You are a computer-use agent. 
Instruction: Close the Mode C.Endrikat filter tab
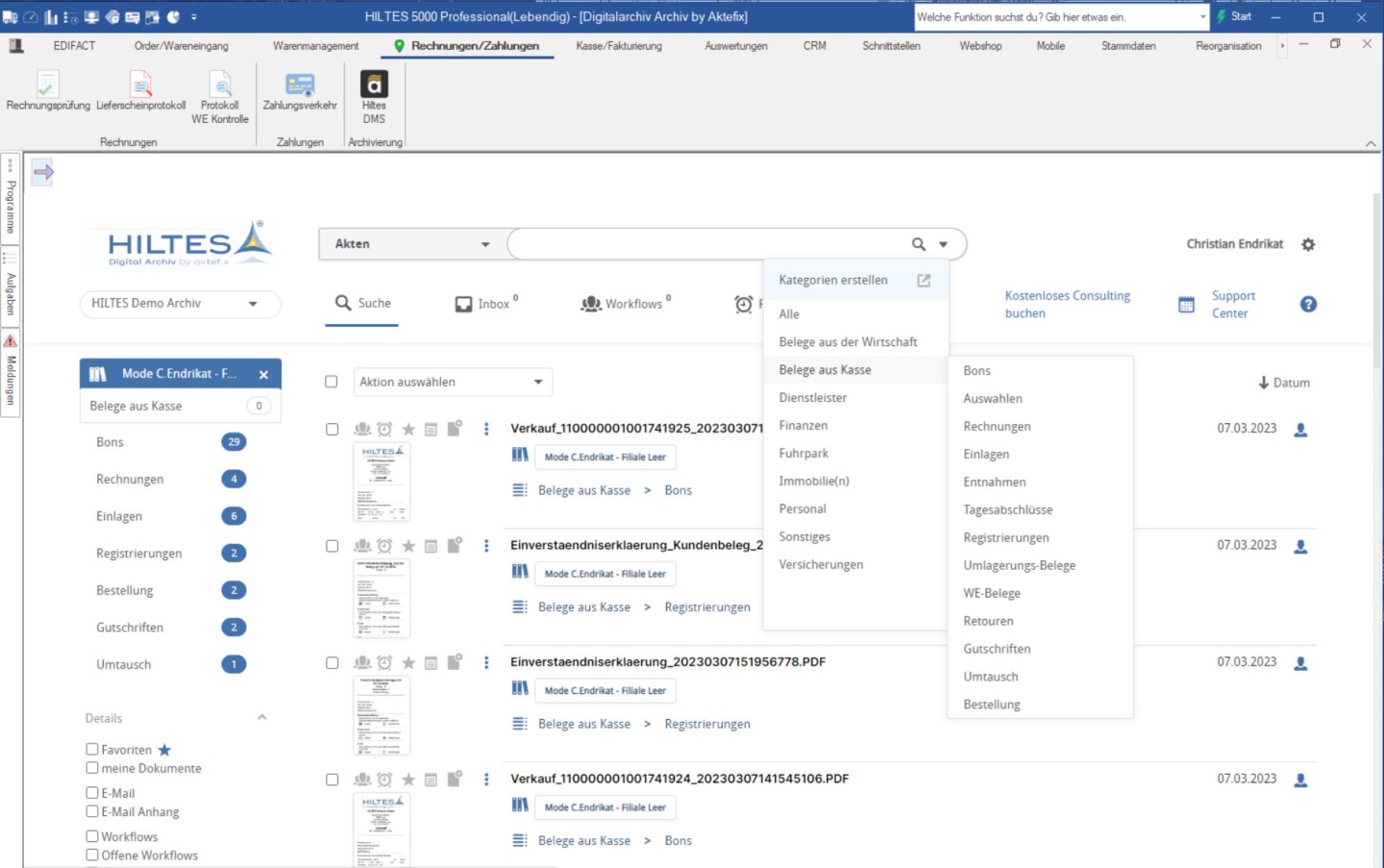pyautogui.click(x=263, y=374)
